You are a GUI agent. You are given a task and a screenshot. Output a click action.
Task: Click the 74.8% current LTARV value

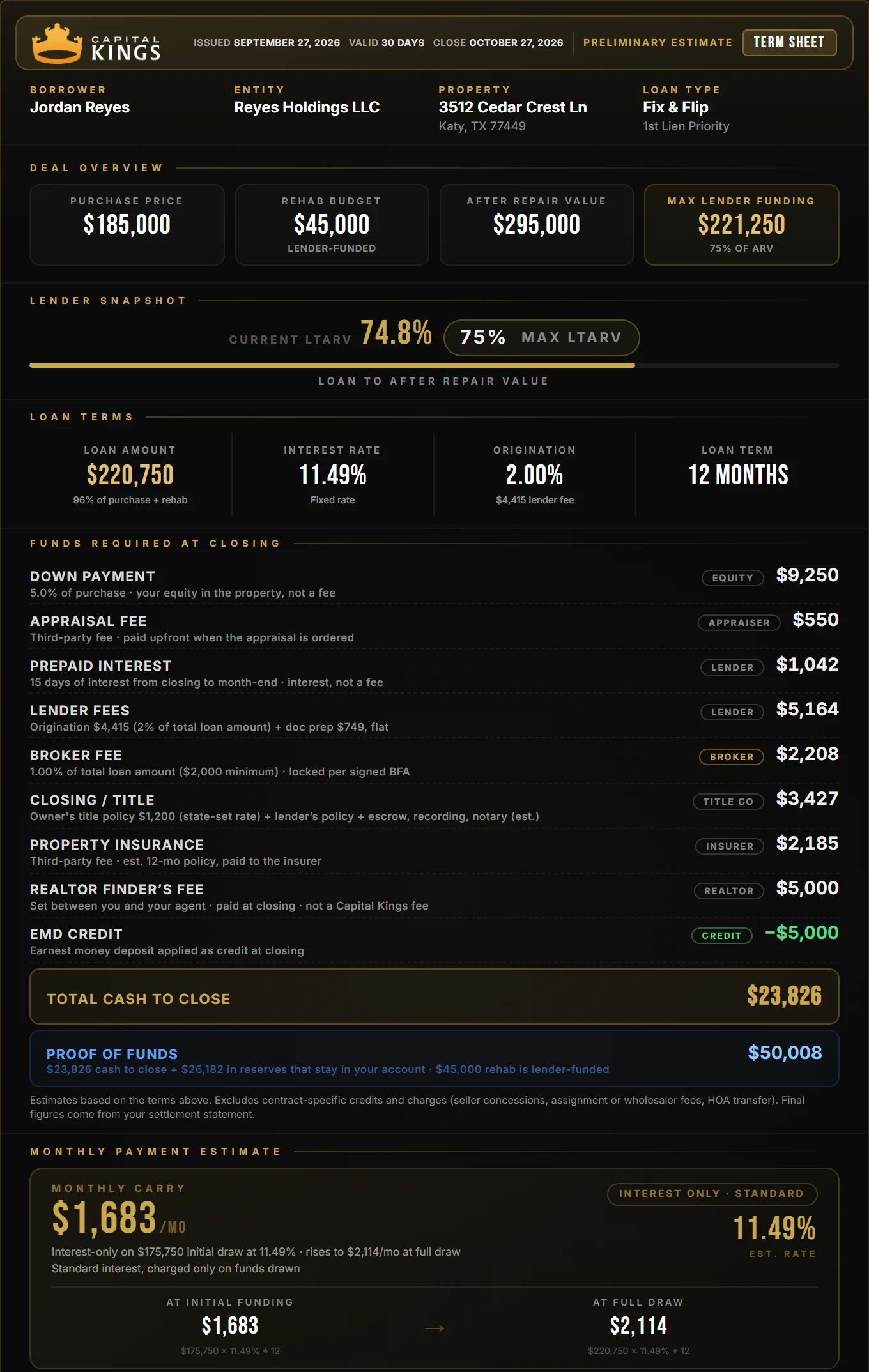(x=396, y=333)
